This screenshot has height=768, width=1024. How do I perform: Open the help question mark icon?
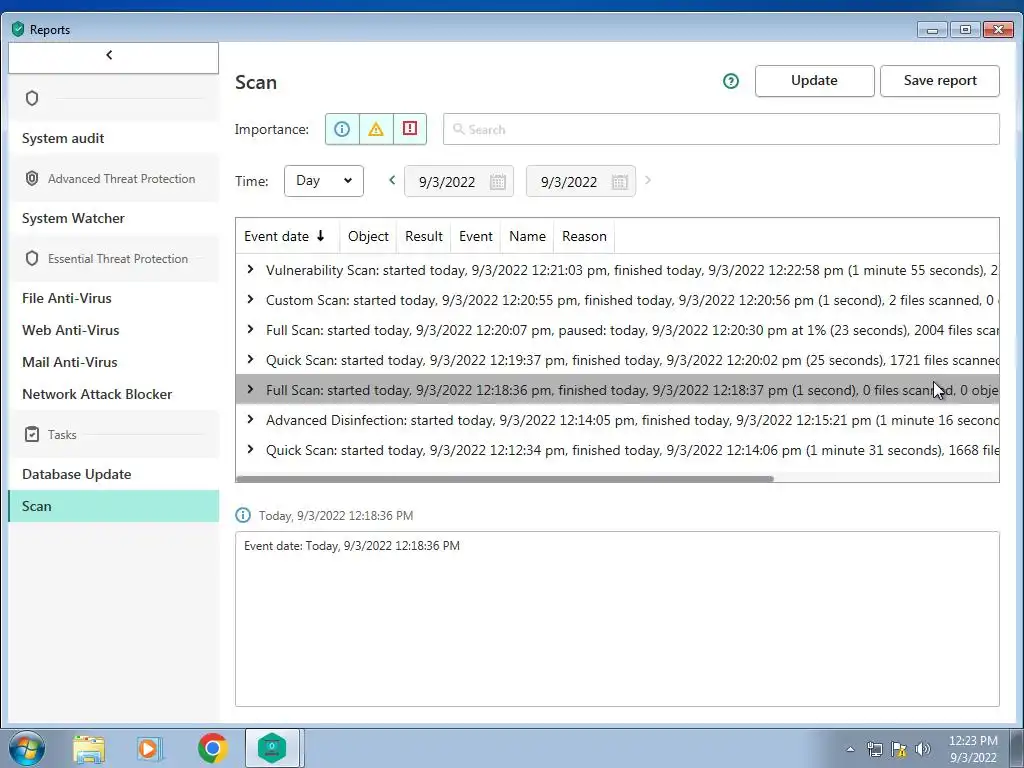pyautogui.click(x=731, y=81)
